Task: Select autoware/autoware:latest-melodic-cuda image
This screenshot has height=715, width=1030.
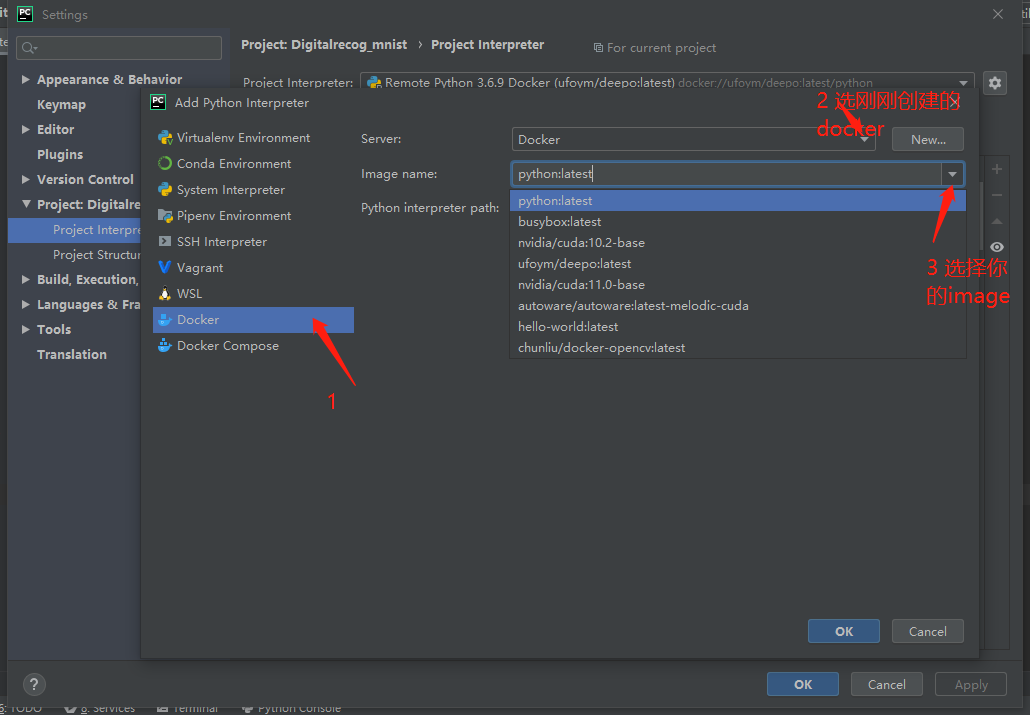Action: pyautogui.click(x=738, y=306)
